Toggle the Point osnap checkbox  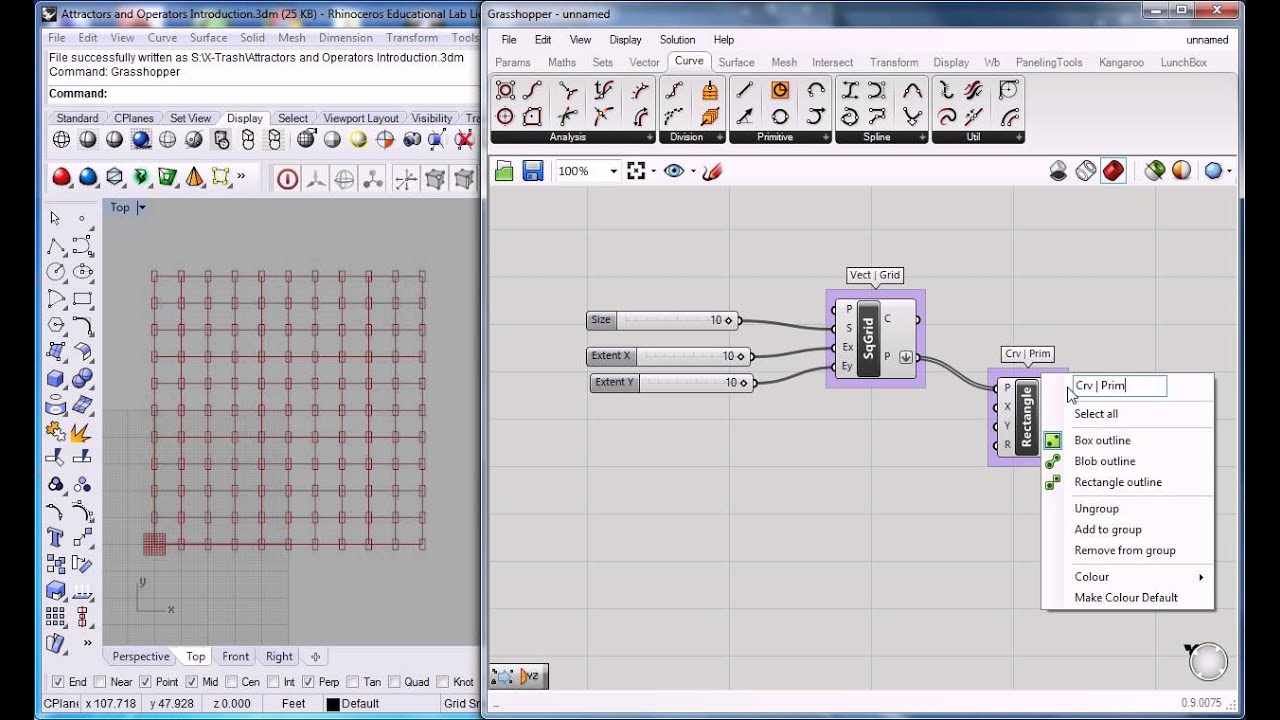pyautogui.click(x=146, y=682)
